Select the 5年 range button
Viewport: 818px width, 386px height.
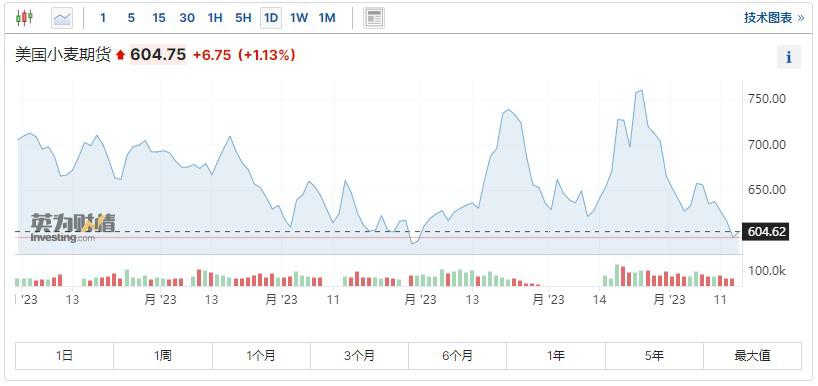tap(654, 356)
